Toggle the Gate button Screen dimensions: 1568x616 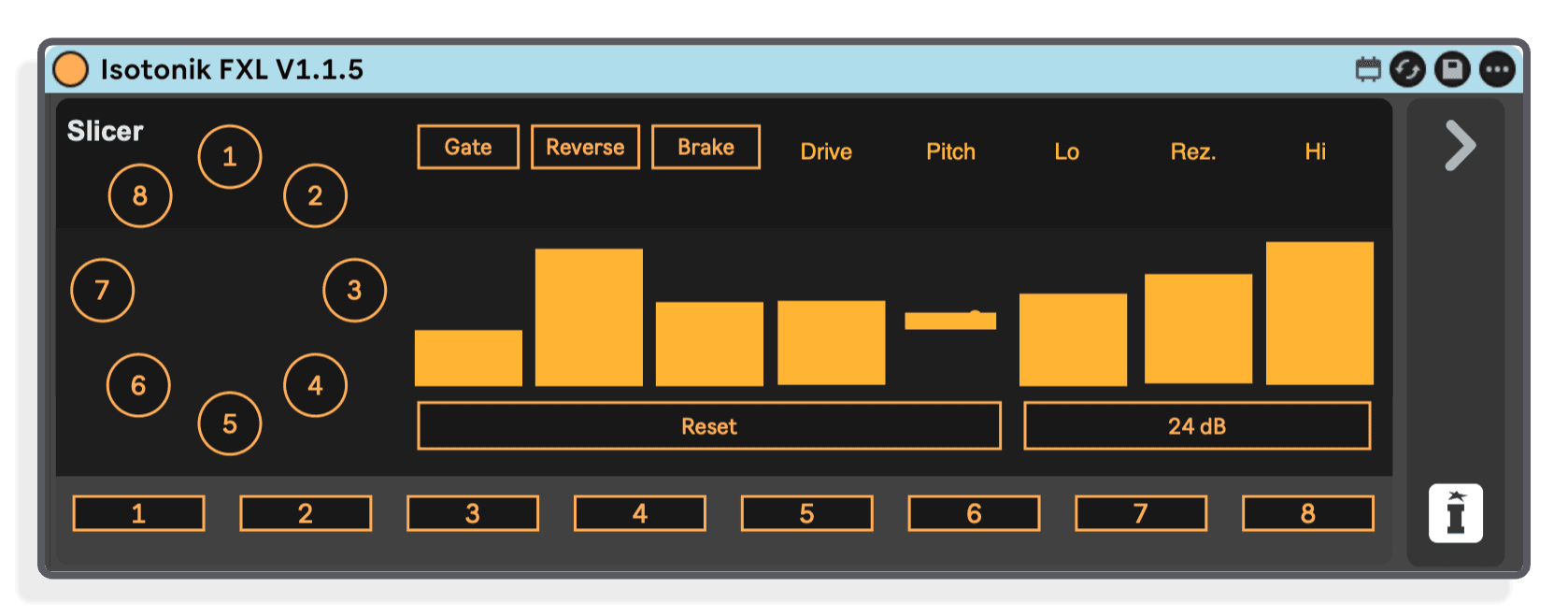click(x=468, y=147)
